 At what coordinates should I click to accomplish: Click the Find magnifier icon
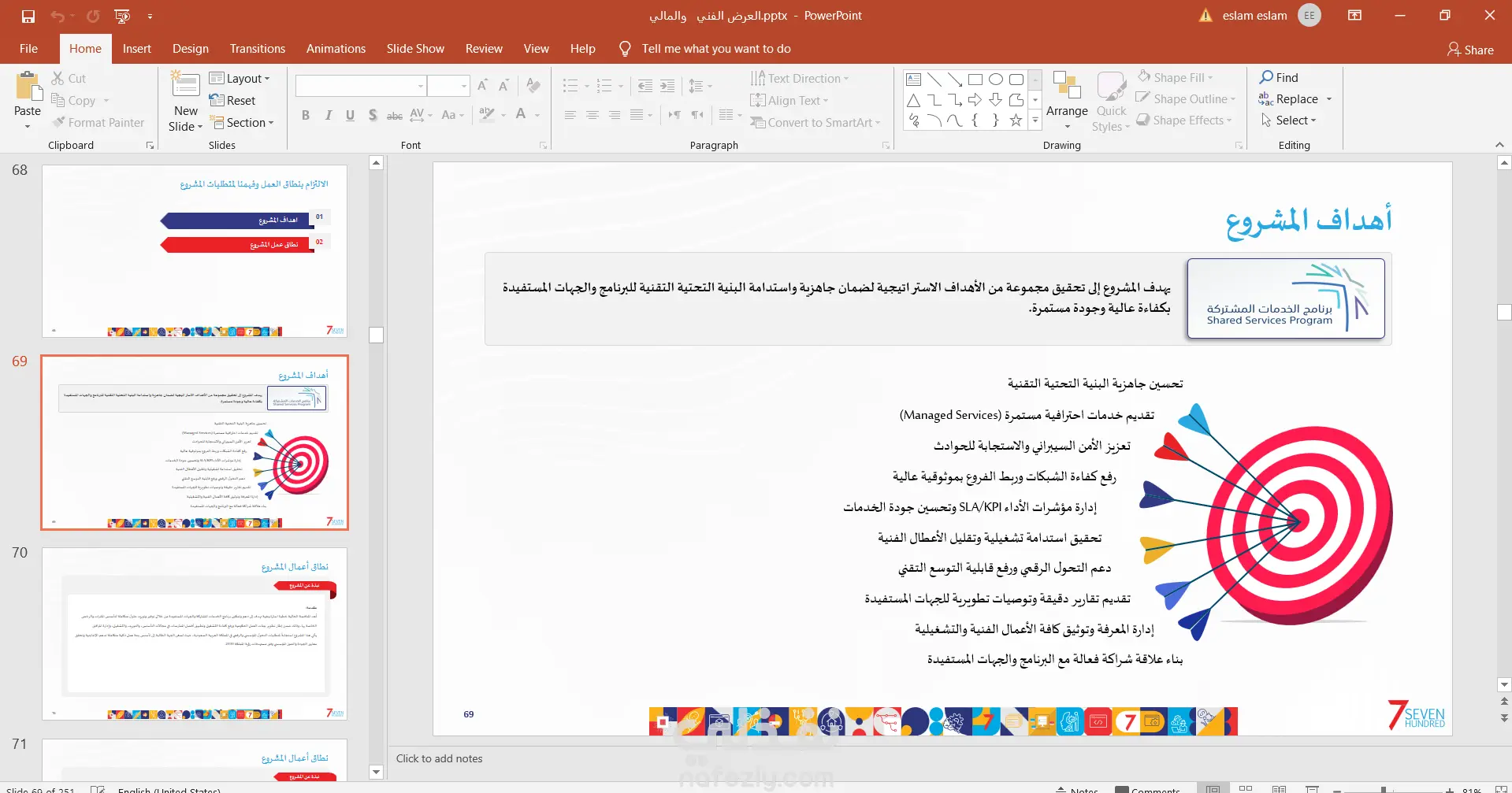(x=1266, y=77)
